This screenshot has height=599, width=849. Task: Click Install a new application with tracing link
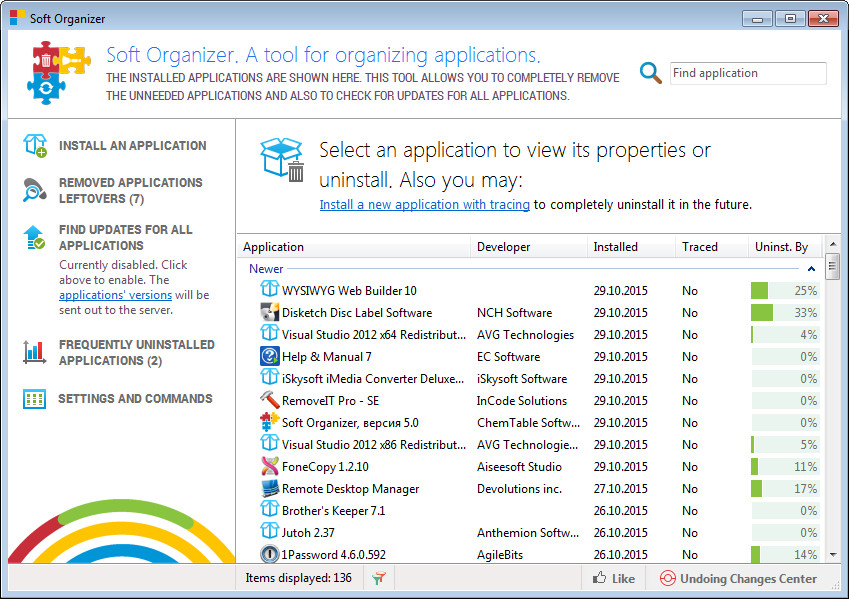[424, 205]
